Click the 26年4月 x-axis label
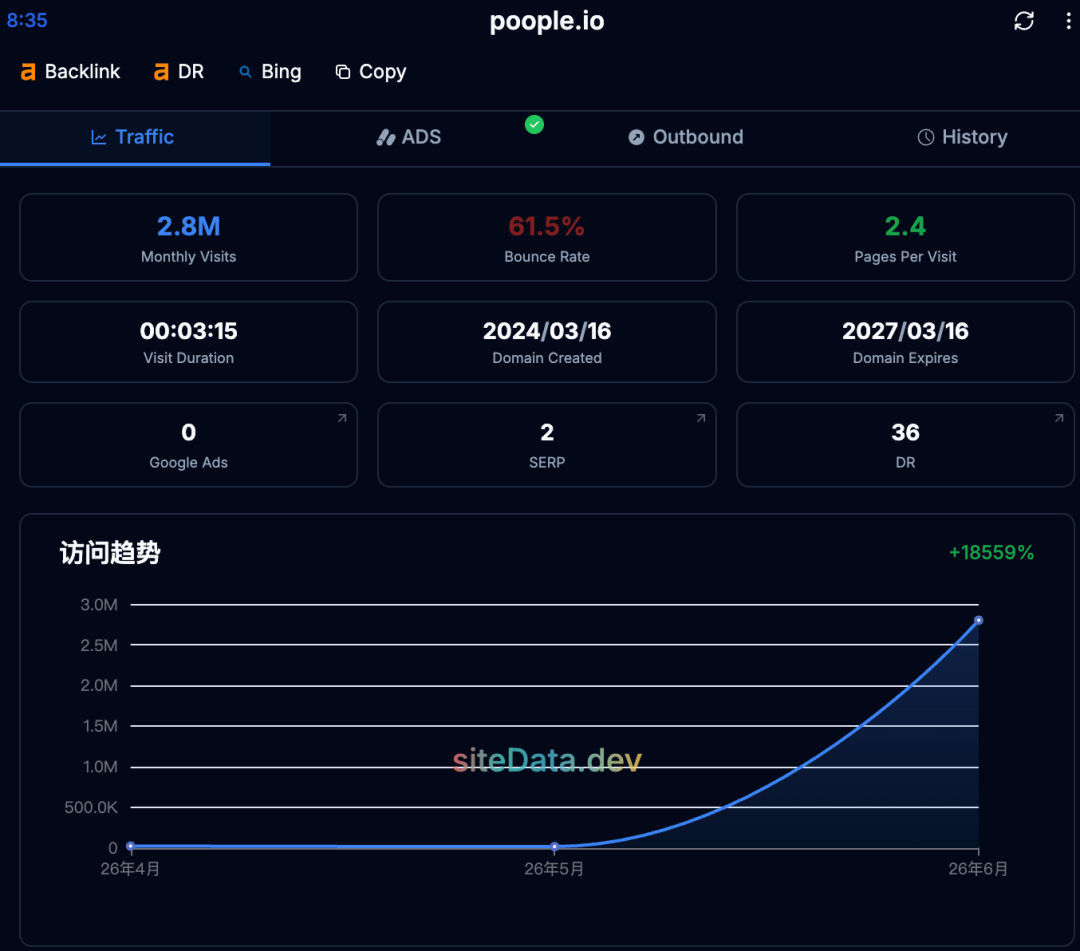 click(130, 869)
